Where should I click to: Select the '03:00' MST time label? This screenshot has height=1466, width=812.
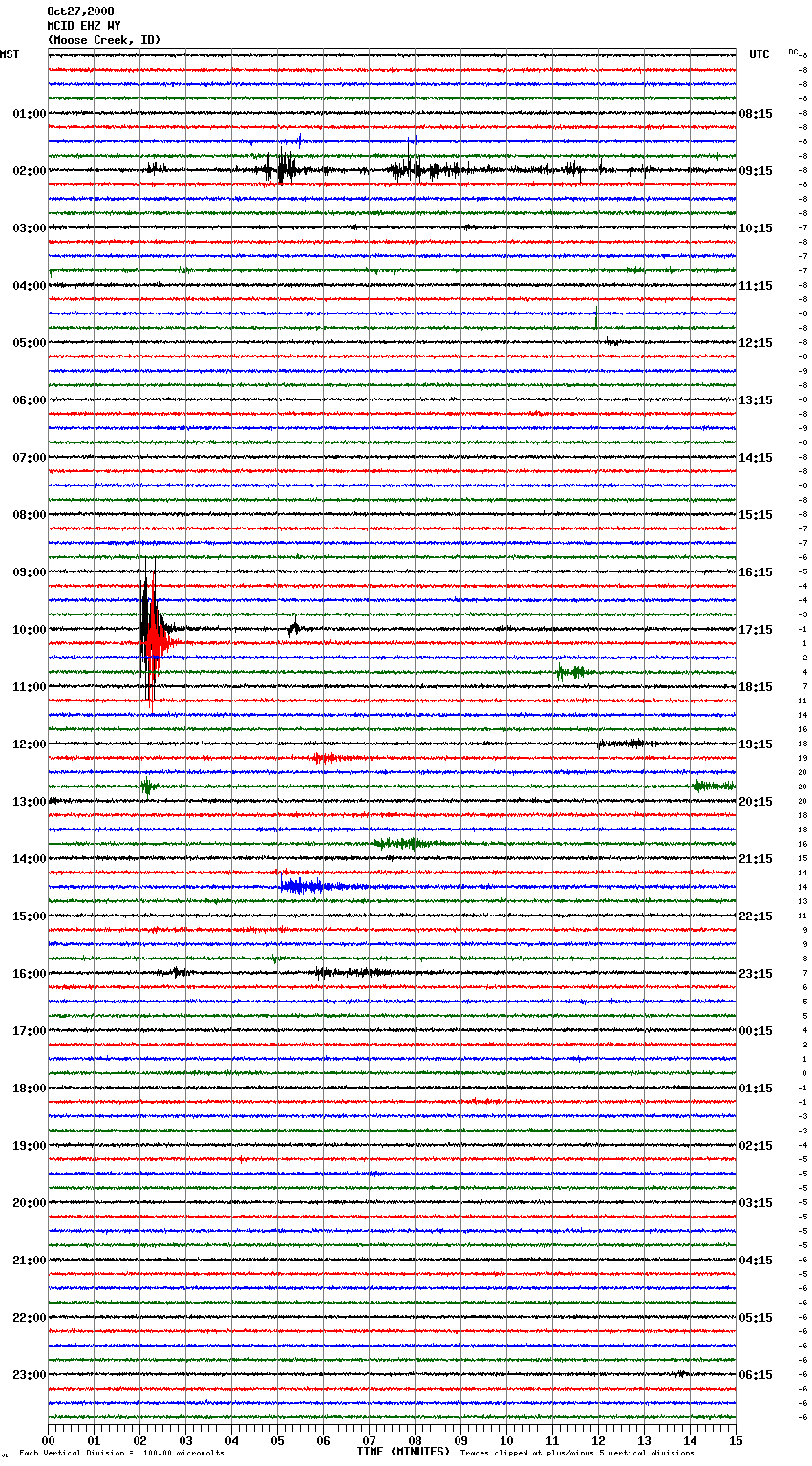(30, 228)
